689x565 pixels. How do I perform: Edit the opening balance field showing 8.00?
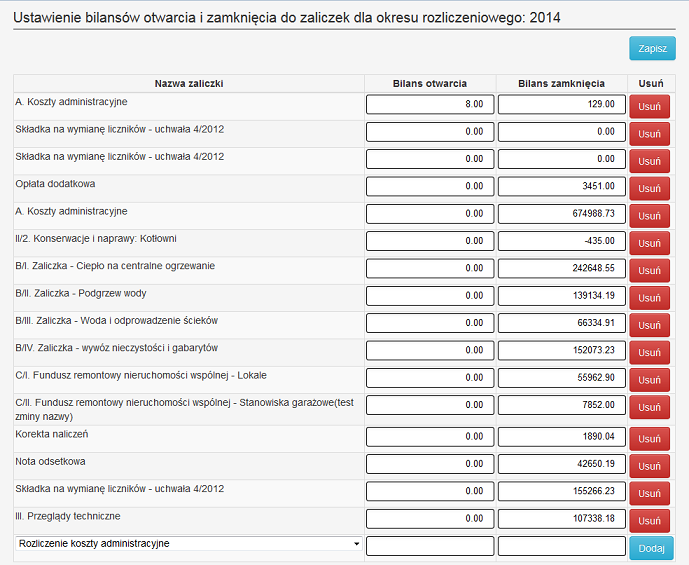[x=430, y=104]
